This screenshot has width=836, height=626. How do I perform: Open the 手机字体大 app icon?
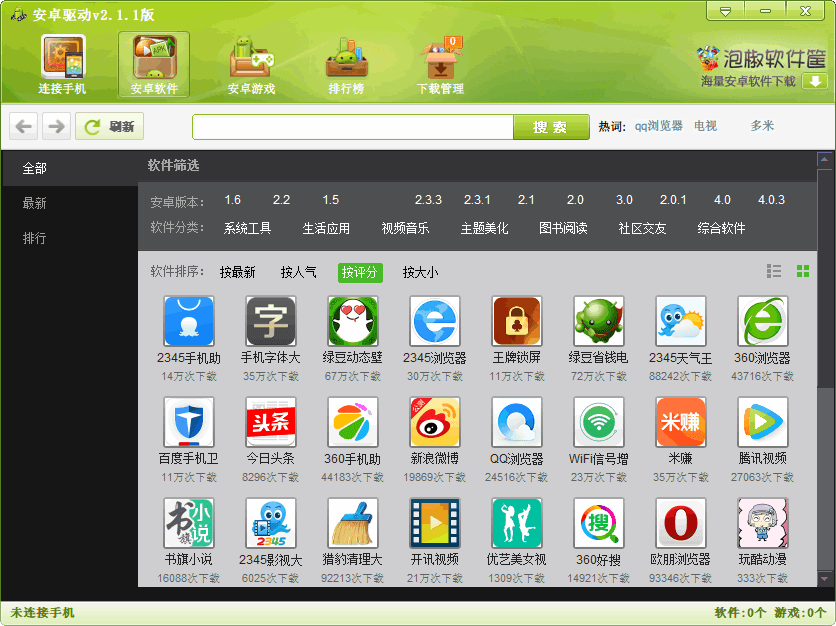tap(271, 322)
